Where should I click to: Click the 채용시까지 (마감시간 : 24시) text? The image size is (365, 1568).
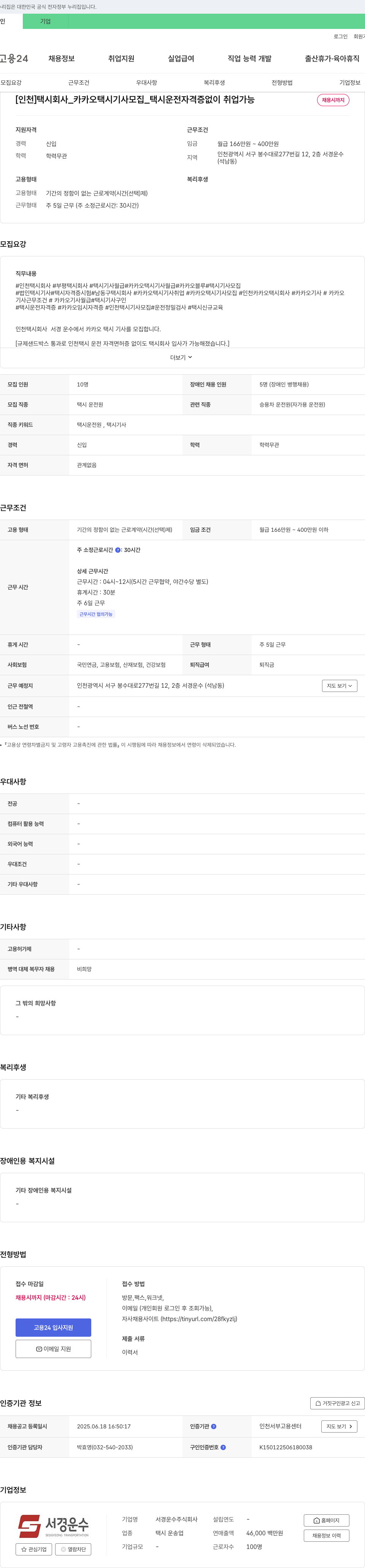pos(51,1298)
